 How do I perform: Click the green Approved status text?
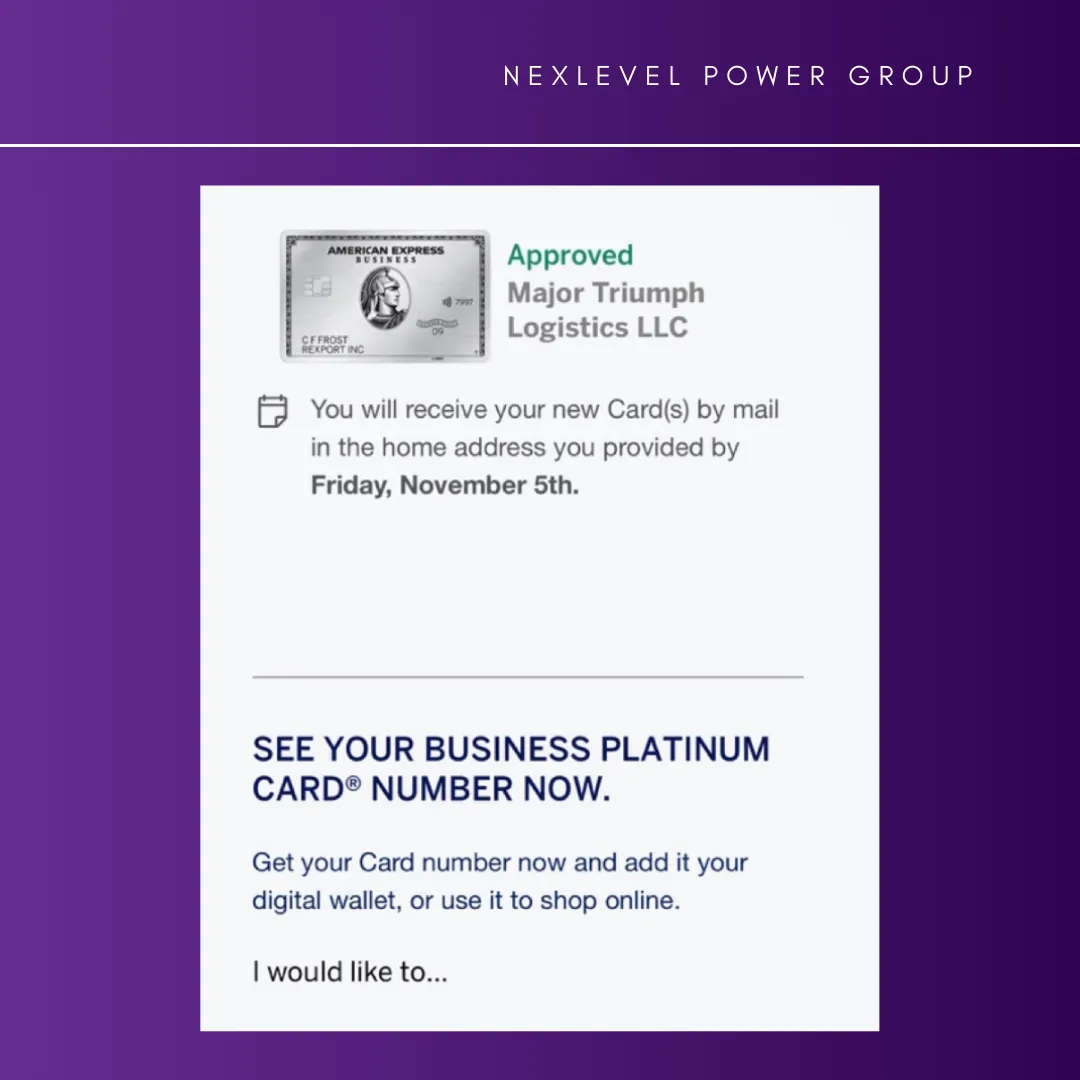point(570,255)
